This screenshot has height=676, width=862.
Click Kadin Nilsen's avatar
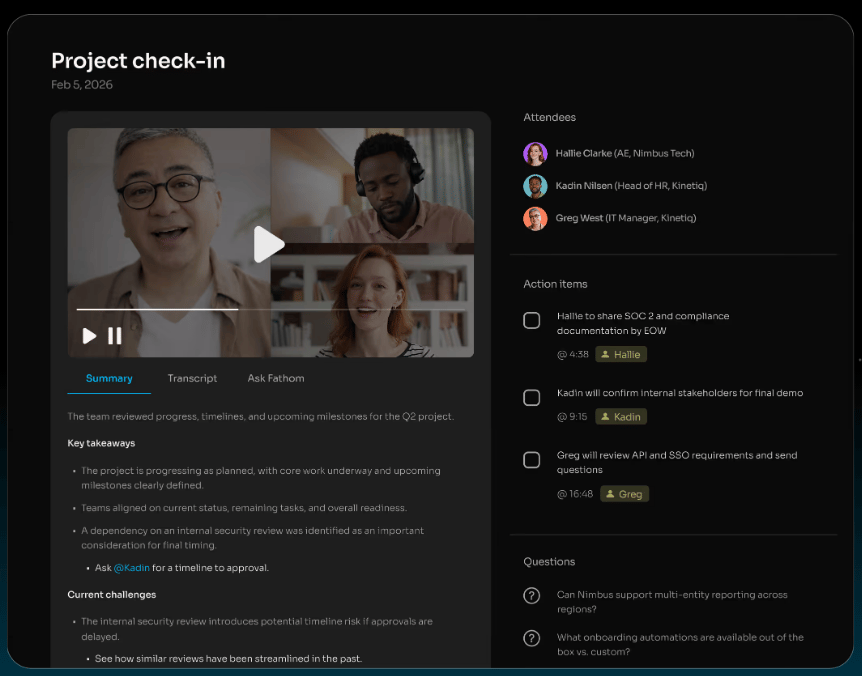point(535,186)
